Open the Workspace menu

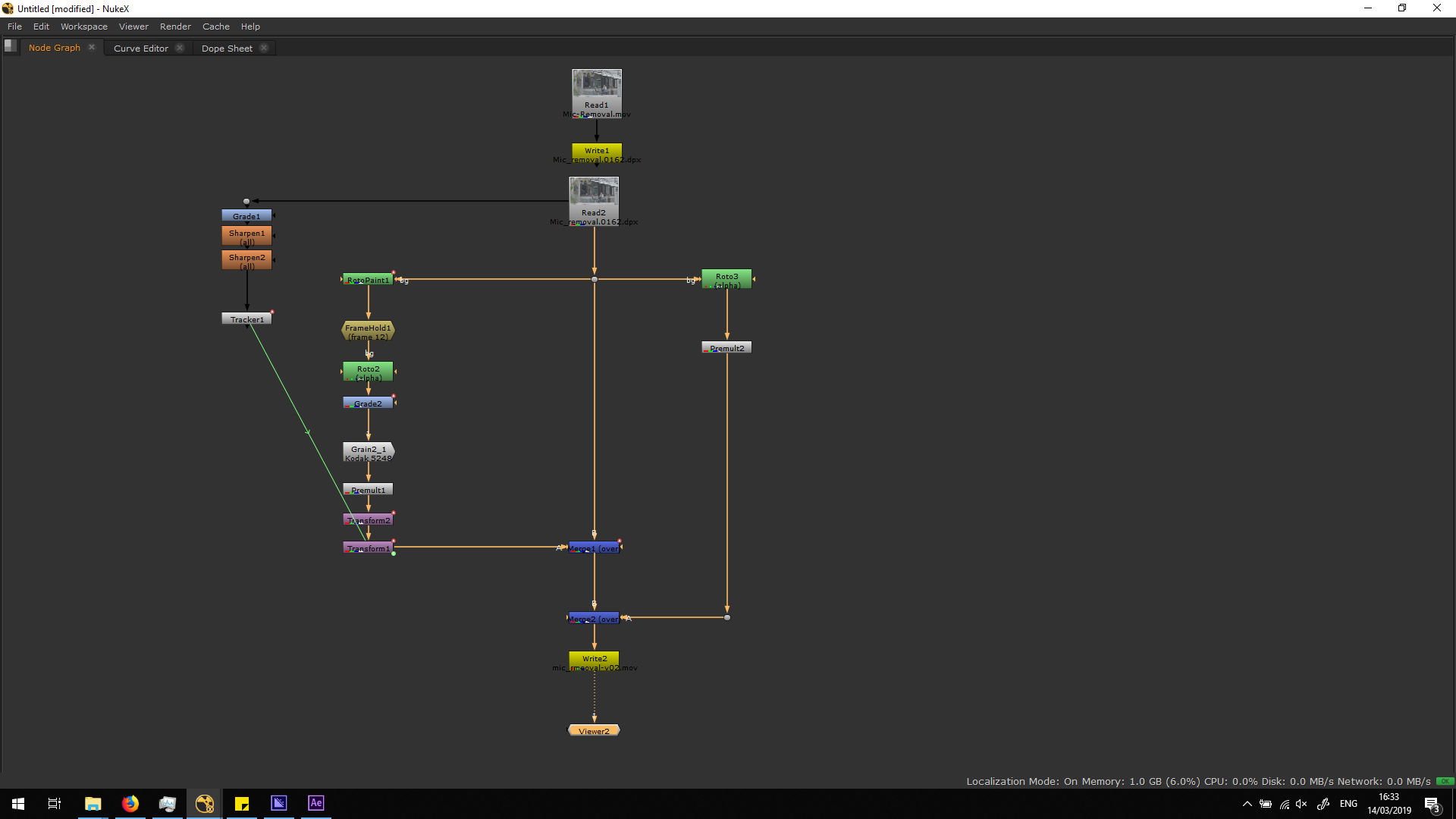[x=83, y=27]
